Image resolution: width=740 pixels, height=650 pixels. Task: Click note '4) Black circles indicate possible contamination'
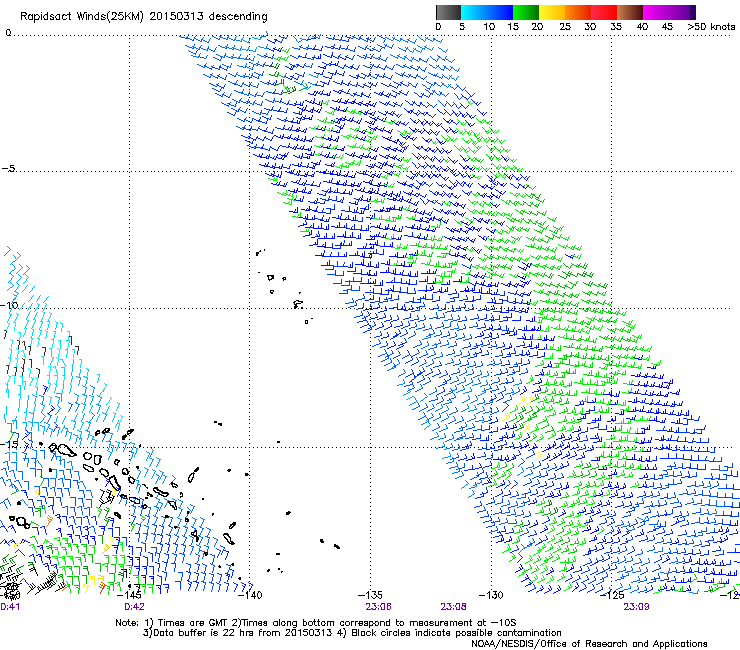(x=449, y=633)
